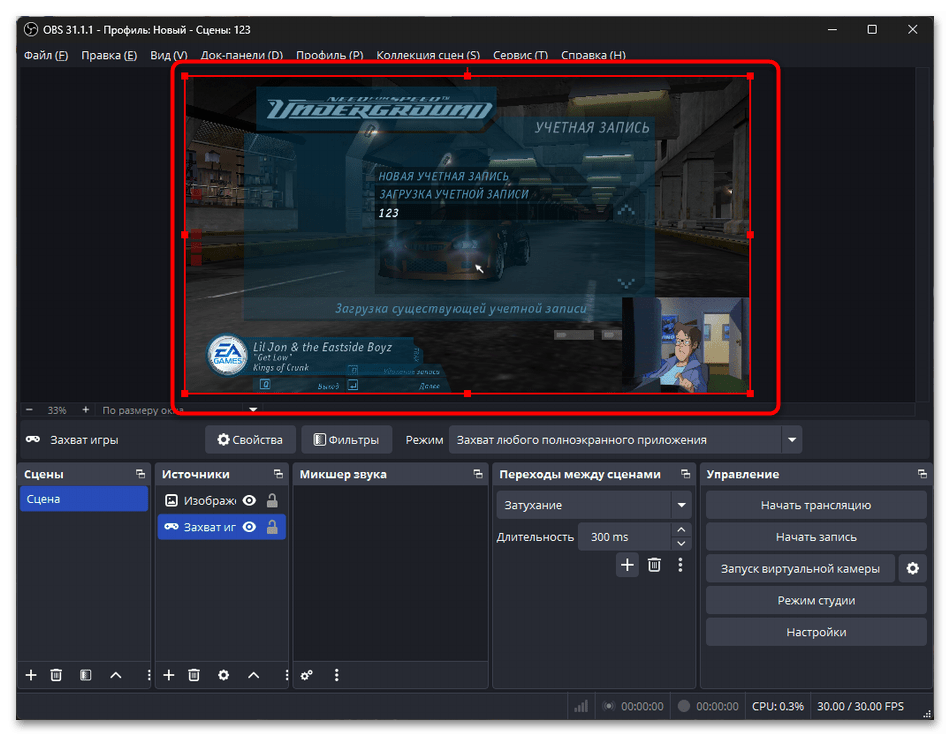
Task: Click streaming timer in status bar
Action: 642,706
